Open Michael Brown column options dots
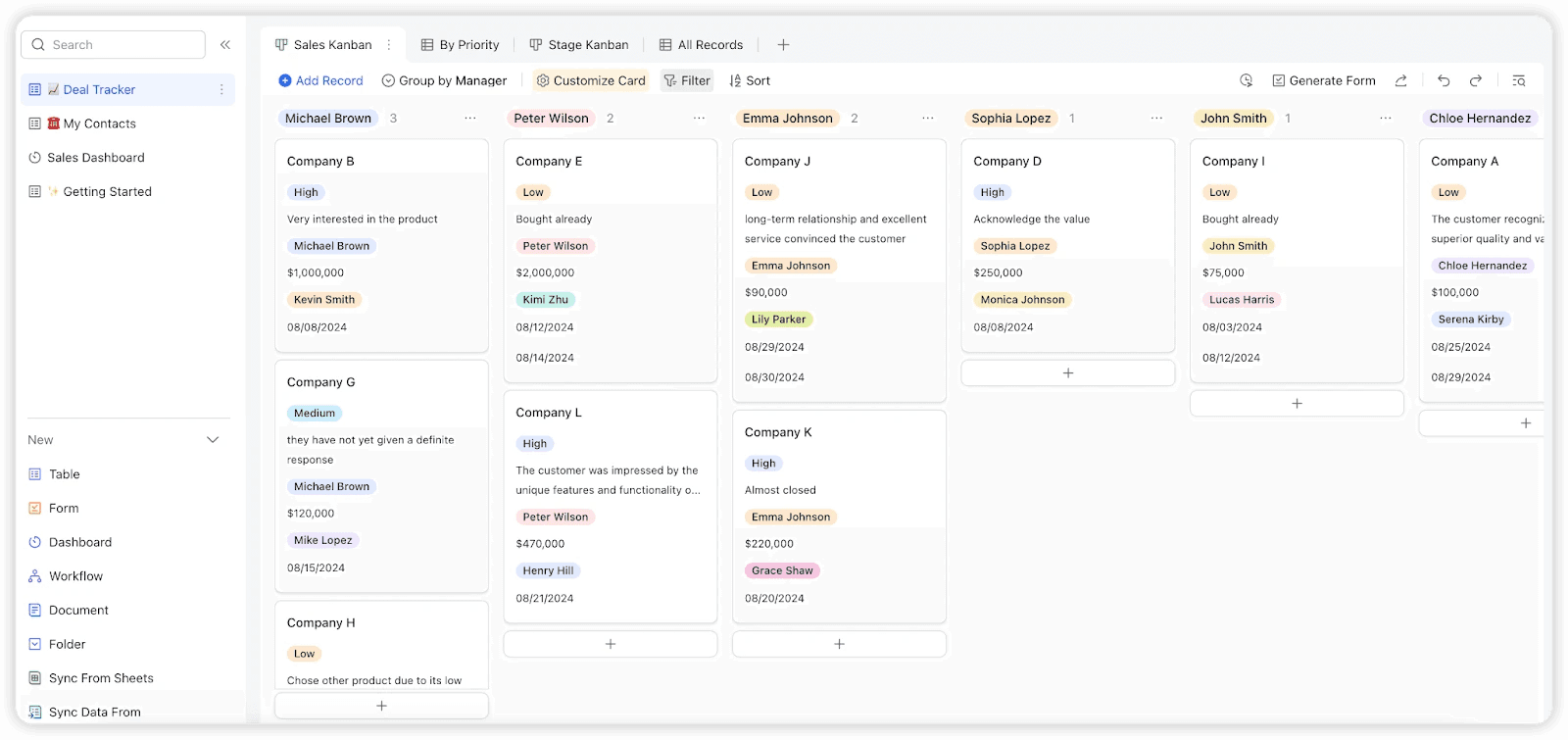The width and height of the screenshot is (1568, 740). [x=470, y=119]
